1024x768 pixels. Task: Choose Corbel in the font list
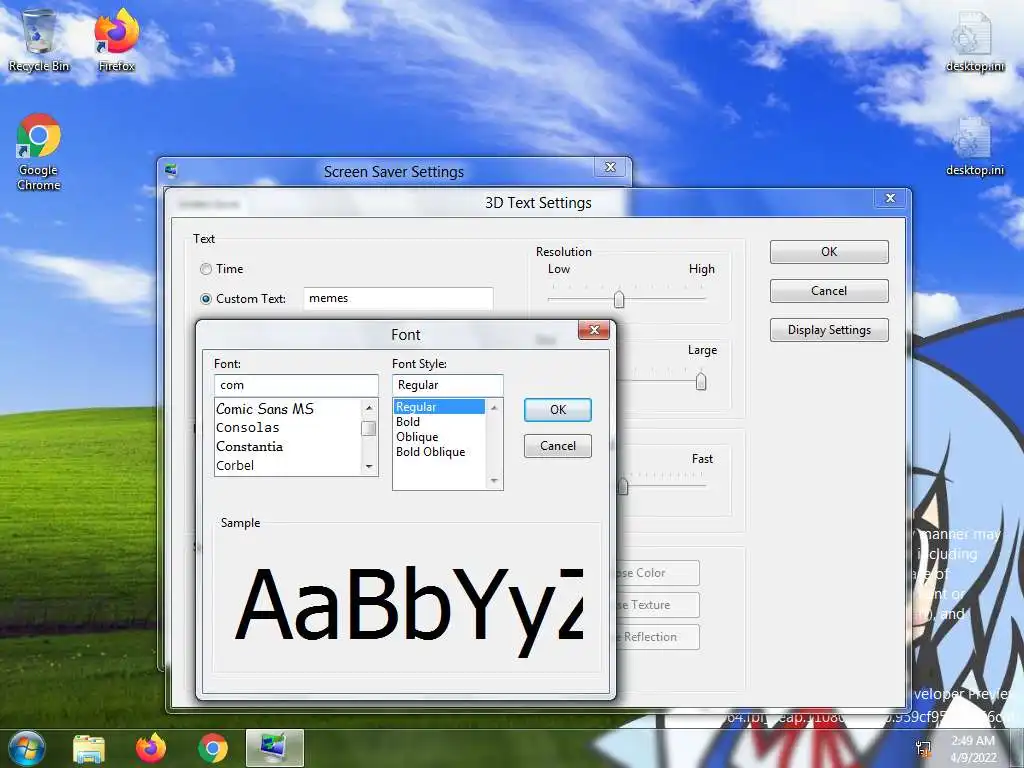(287, 466)
